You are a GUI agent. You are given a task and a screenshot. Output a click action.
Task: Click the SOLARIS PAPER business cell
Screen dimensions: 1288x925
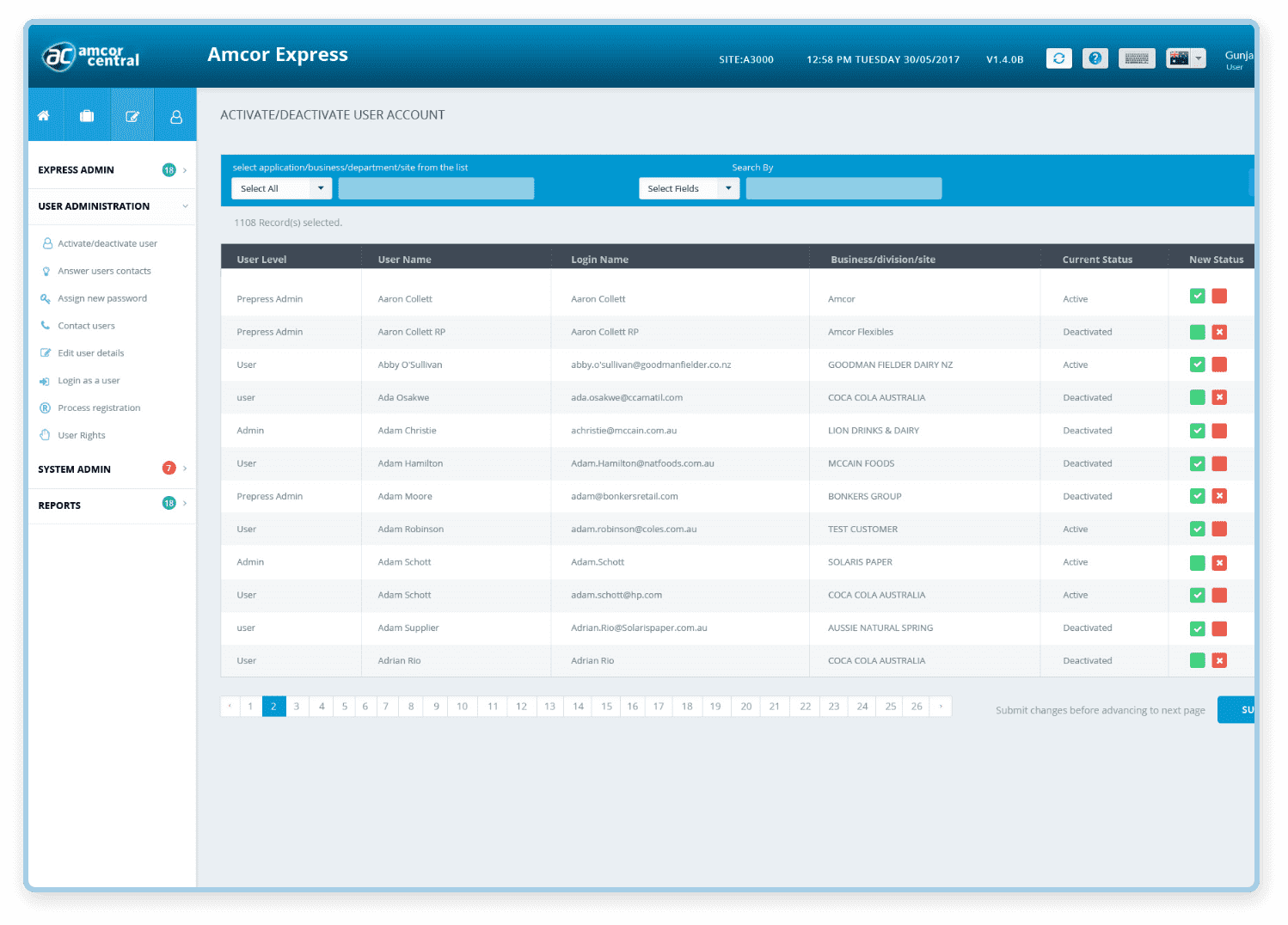860,562
